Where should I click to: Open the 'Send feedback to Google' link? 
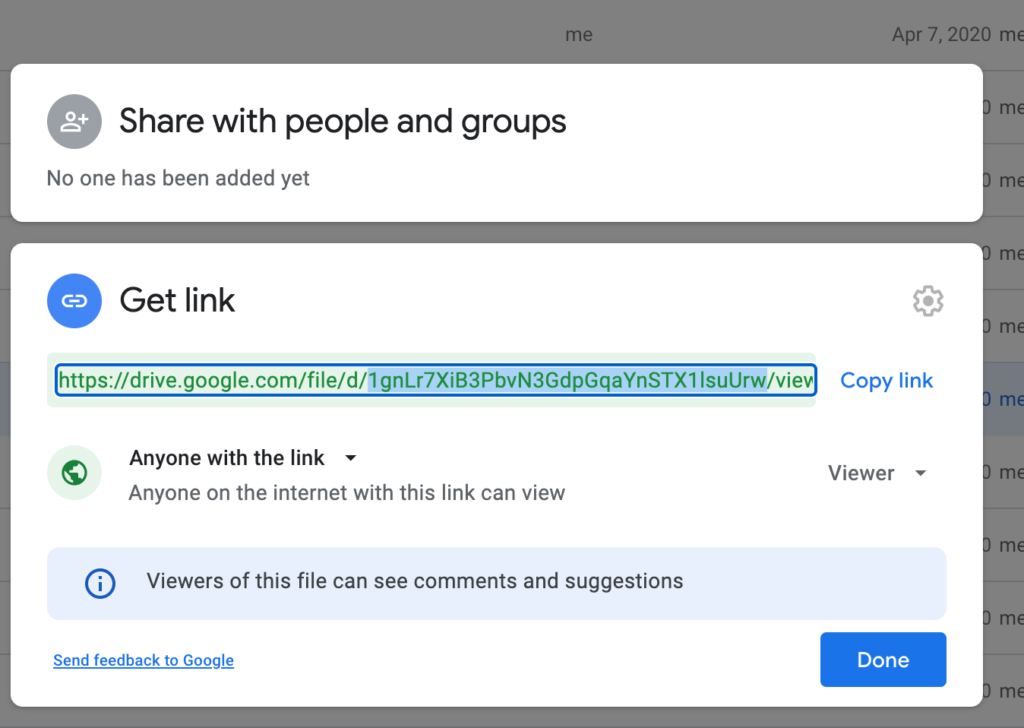(x=143, y=660)
